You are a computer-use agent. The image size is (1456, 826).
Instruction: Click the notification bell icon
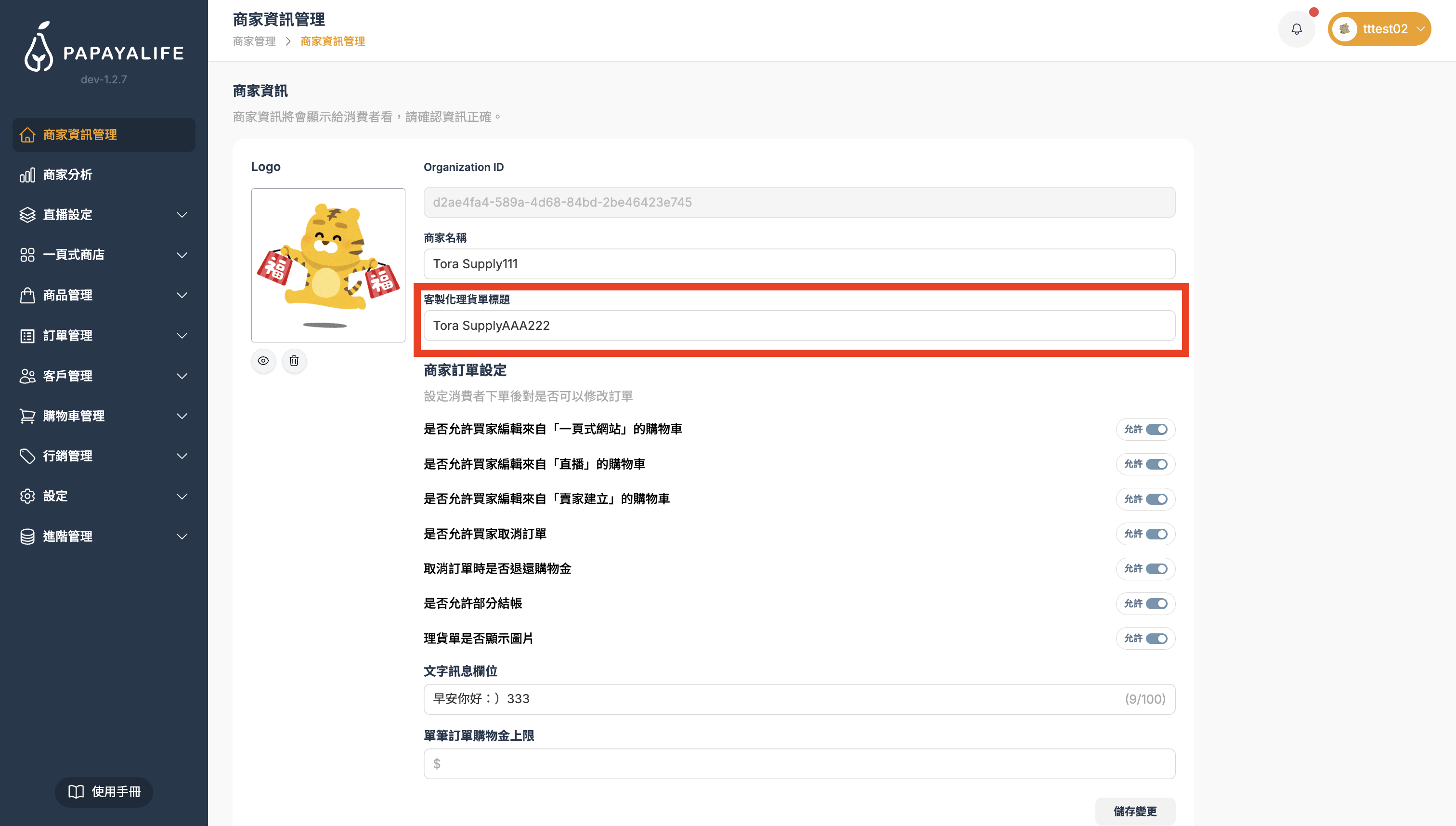[1296, 29]
